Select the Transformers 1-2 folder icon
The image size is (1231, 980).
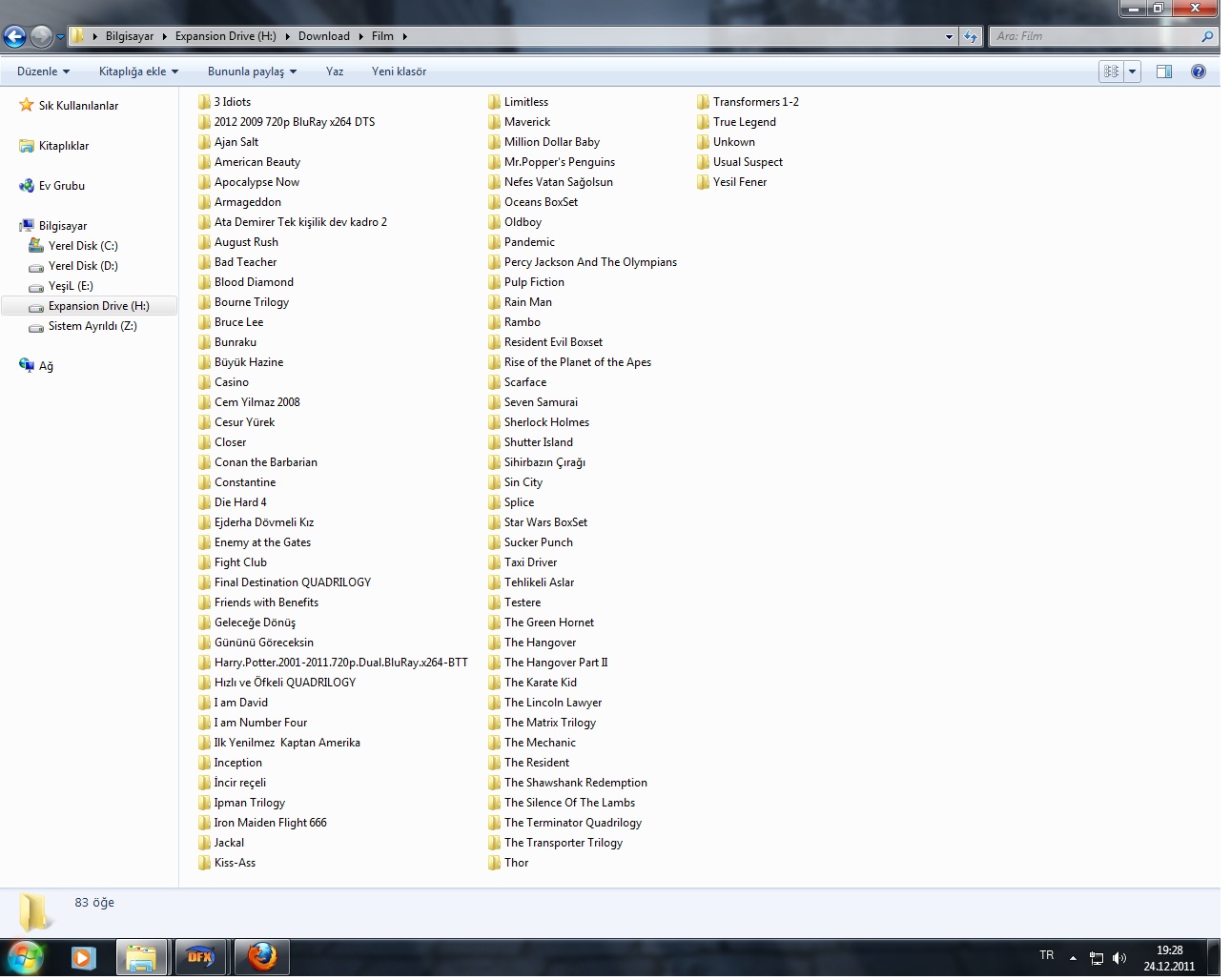coord(703,102)
